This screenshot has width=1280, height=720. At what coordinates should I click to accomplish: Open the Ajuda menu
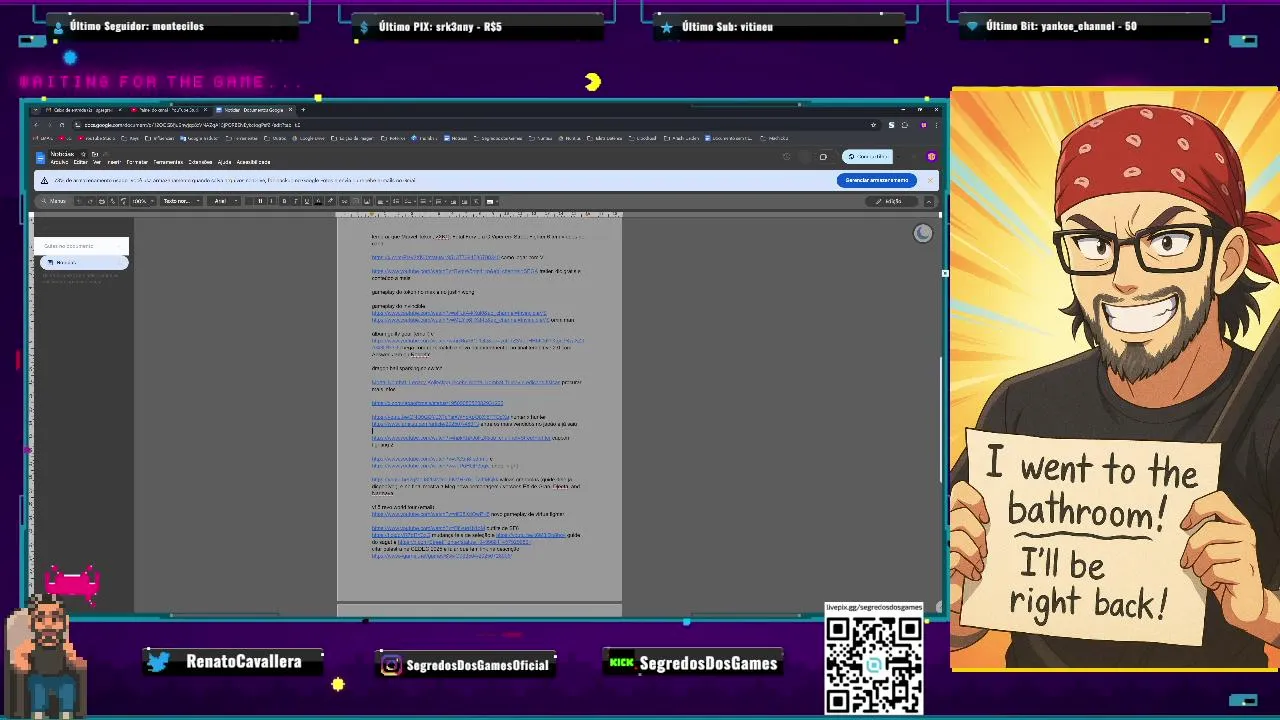(x=224, y=162)
